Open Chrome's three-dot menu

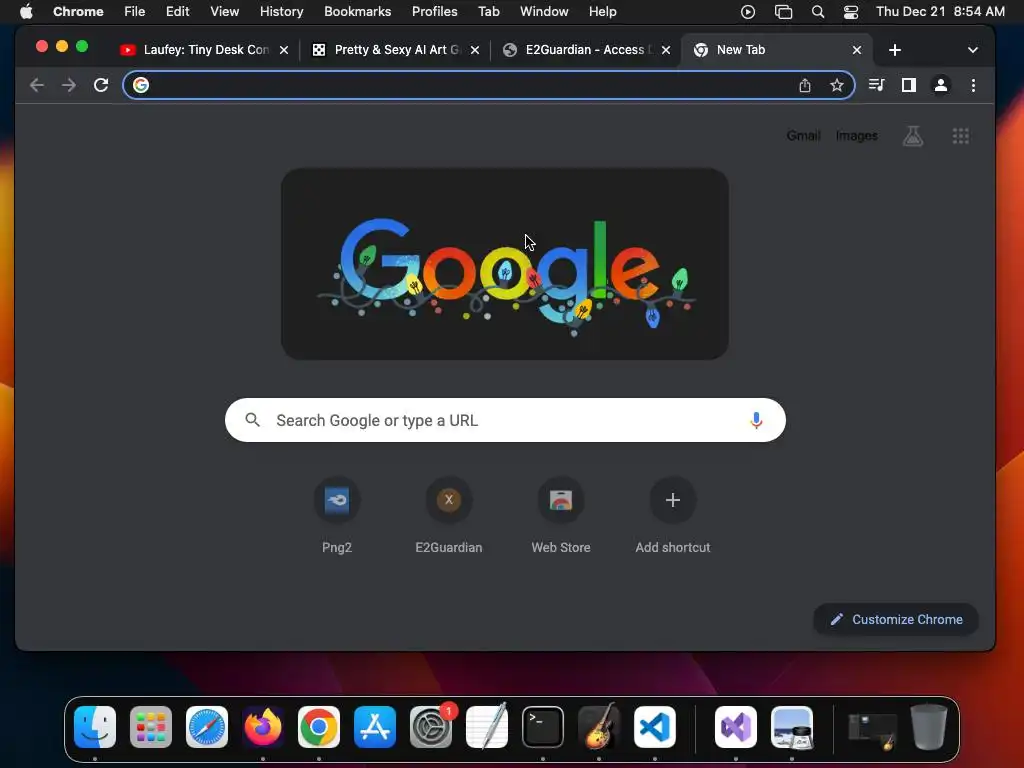tap(973, 85)
